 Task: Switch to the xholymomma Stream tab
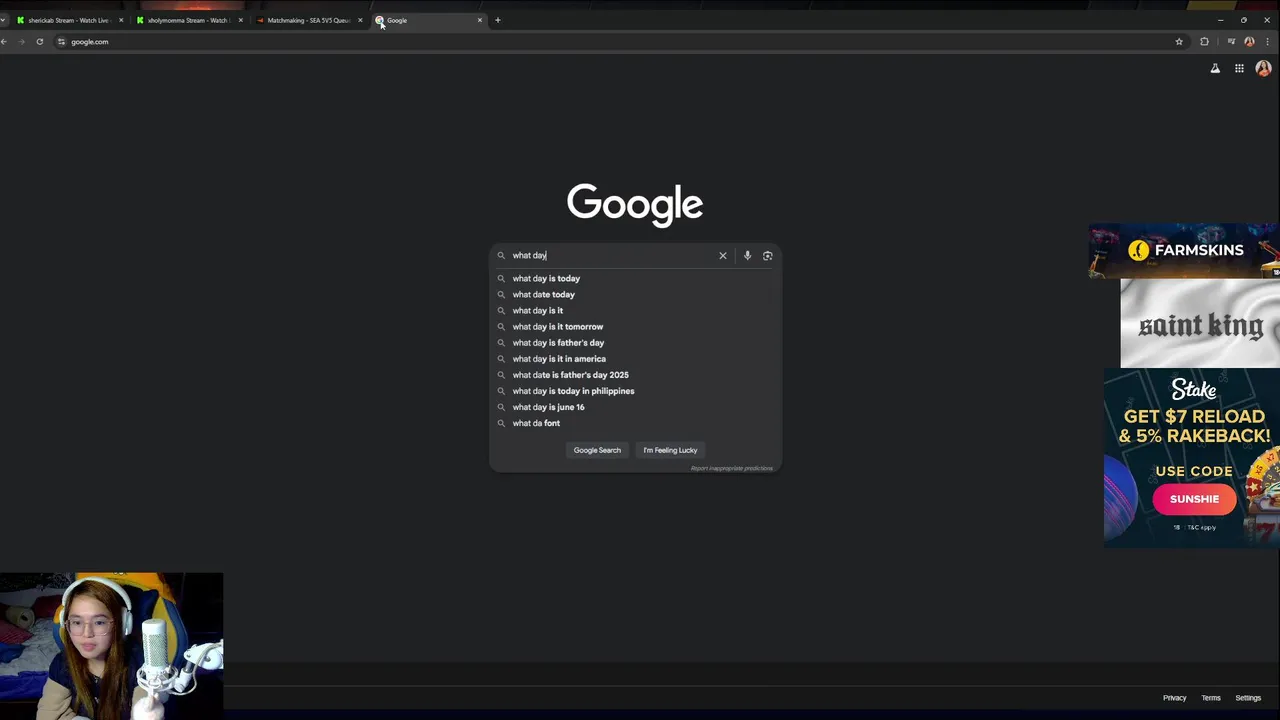pyautogui.click(x=188, y=20)
